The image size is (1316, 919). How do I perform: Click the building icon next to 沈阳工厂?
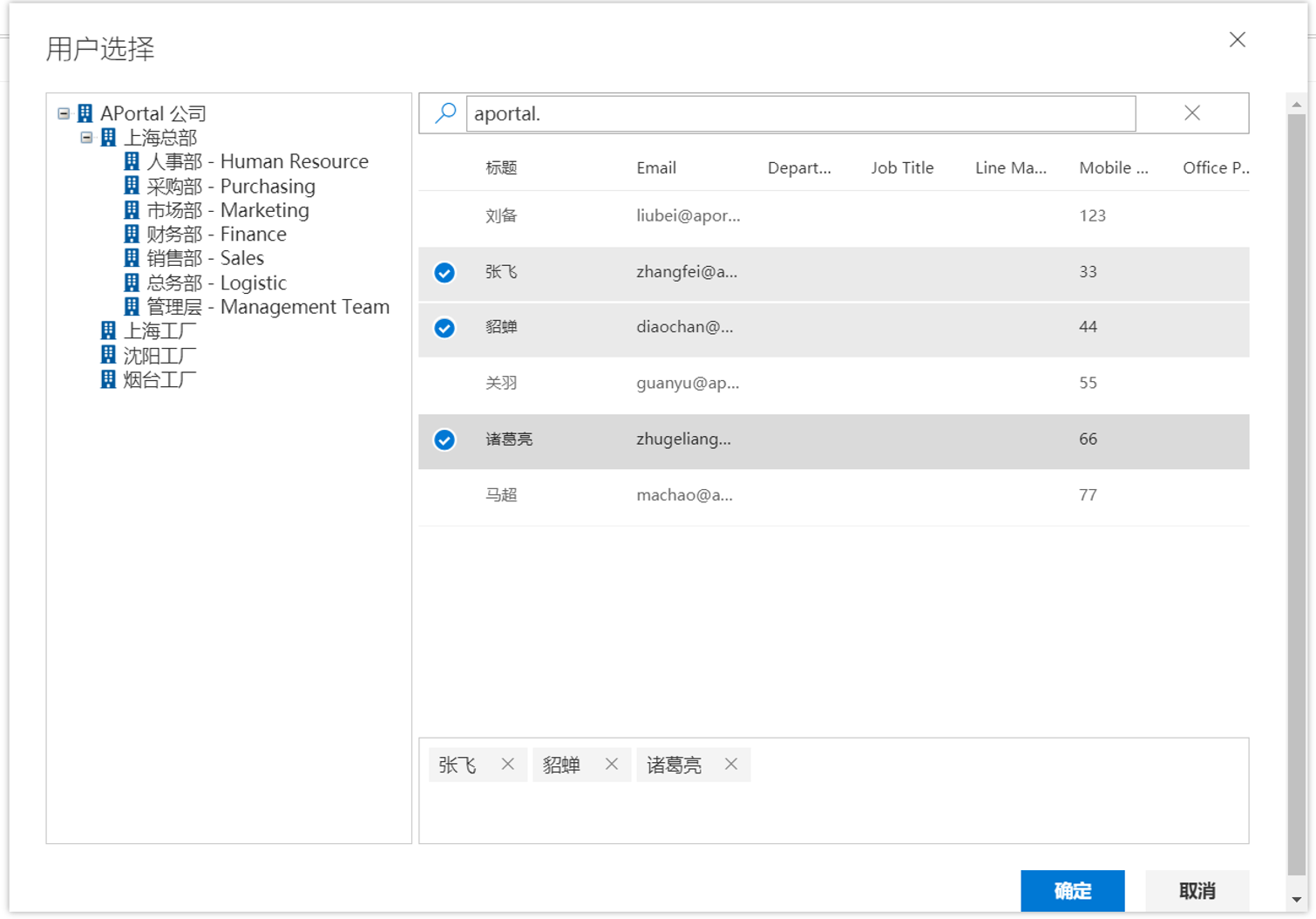108,355
